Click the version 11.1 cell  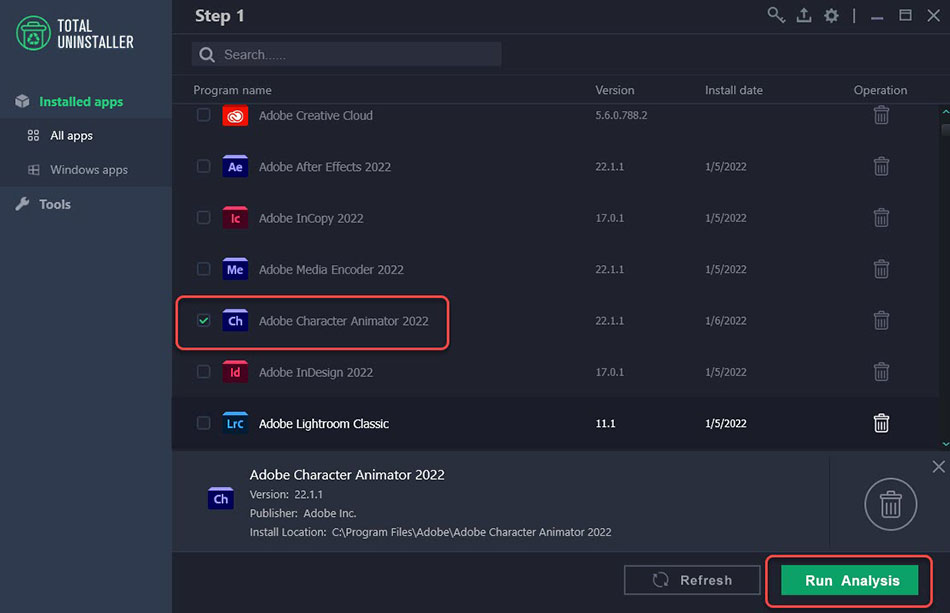click(605, 423)
